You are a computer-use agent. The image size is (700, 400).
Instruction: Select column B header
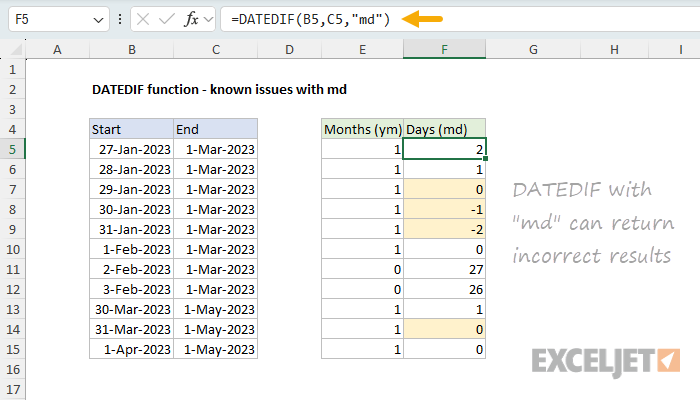[132, 50]
